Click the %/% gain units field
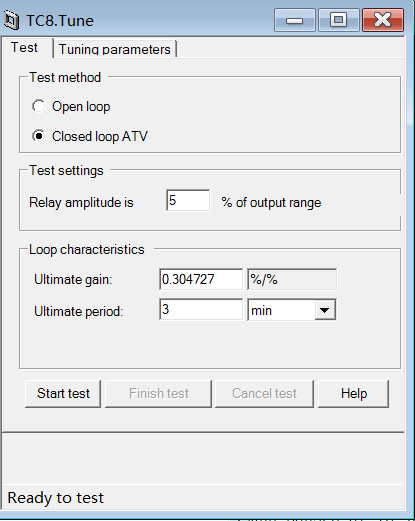Image resolution: width=415 pixels, height=521 pixels. coord(292,279)
